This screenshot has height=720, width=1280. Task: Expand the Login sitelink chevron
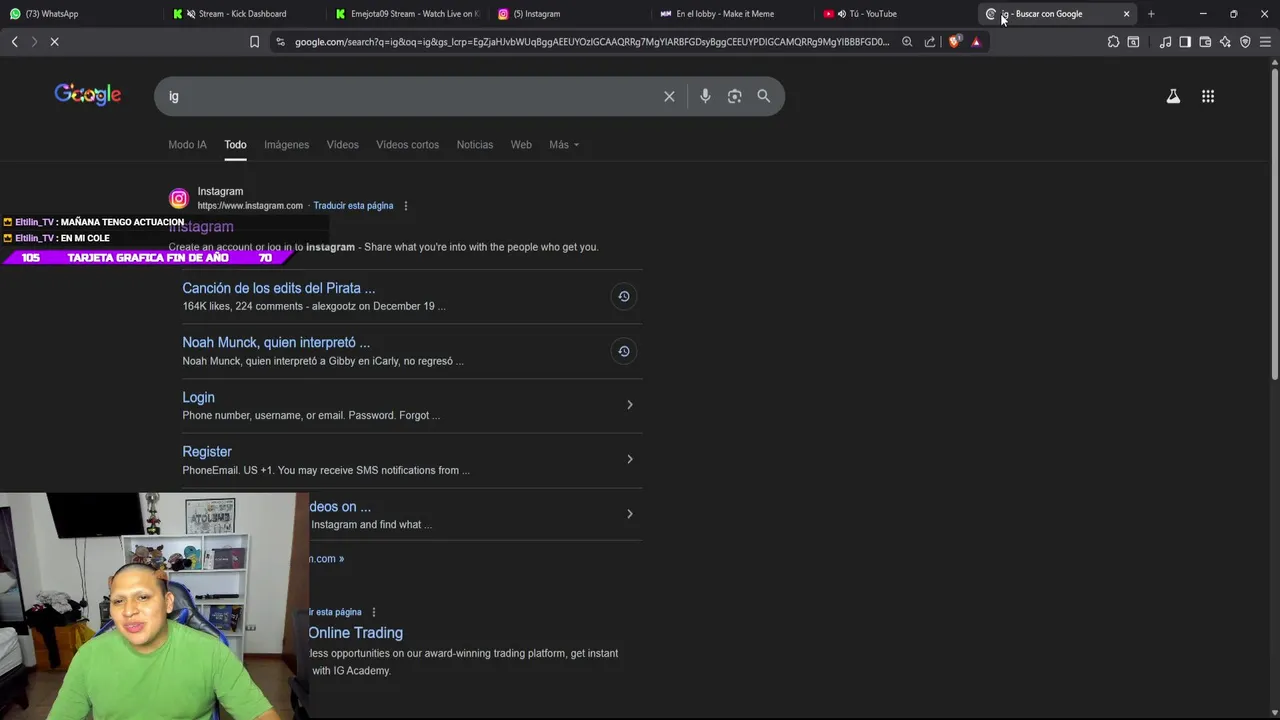point(629,405)
